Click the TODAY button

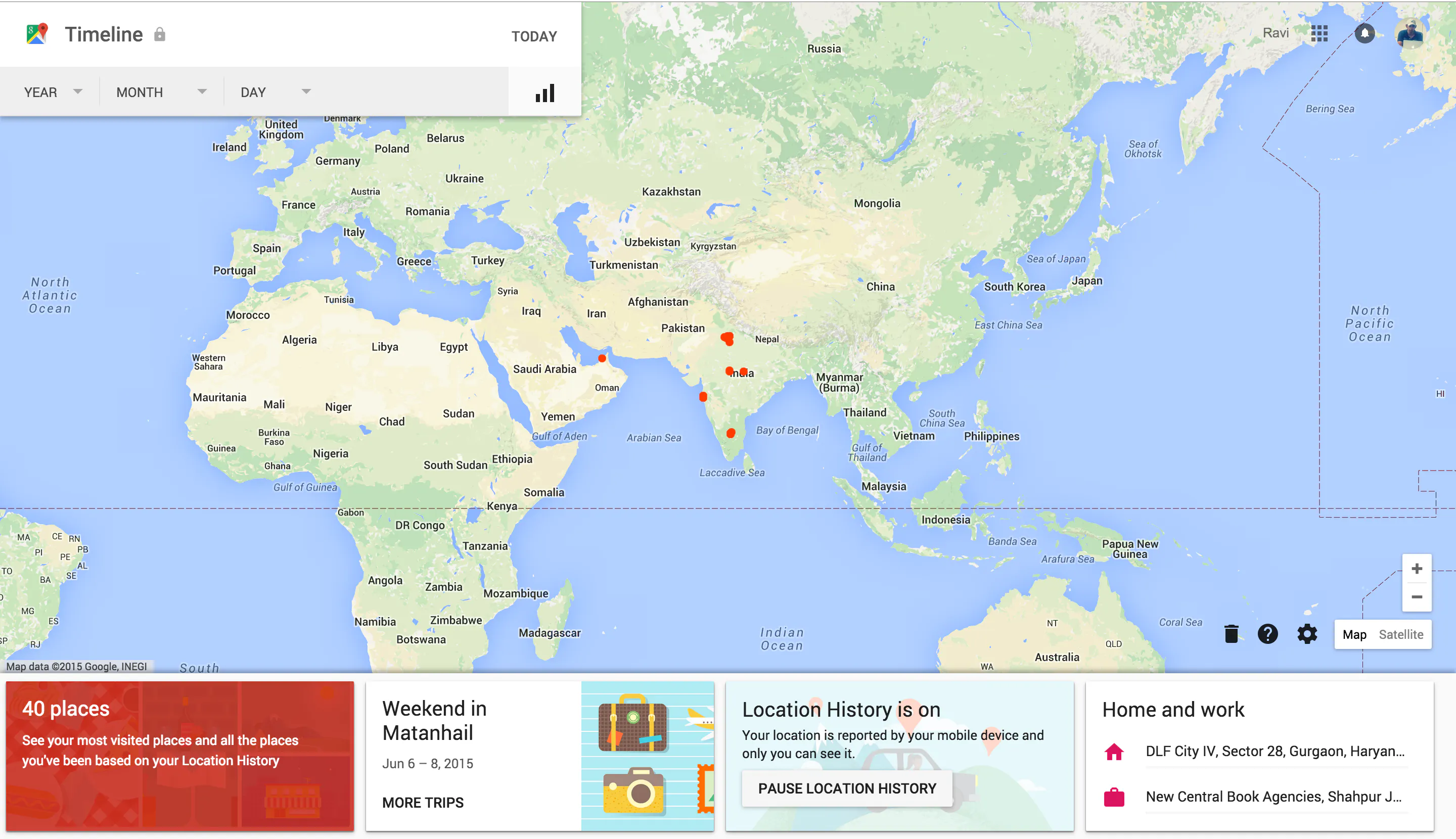coord(534,36)
